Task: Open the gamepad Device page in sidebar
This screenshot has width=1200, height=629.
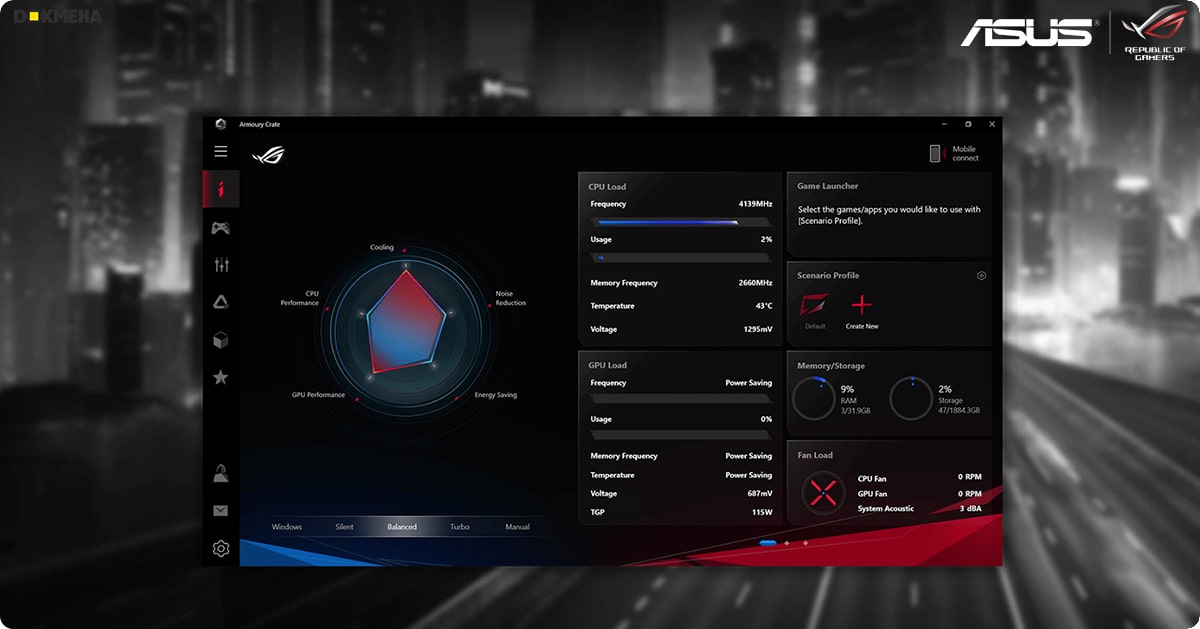Action: tap(221, 228)
